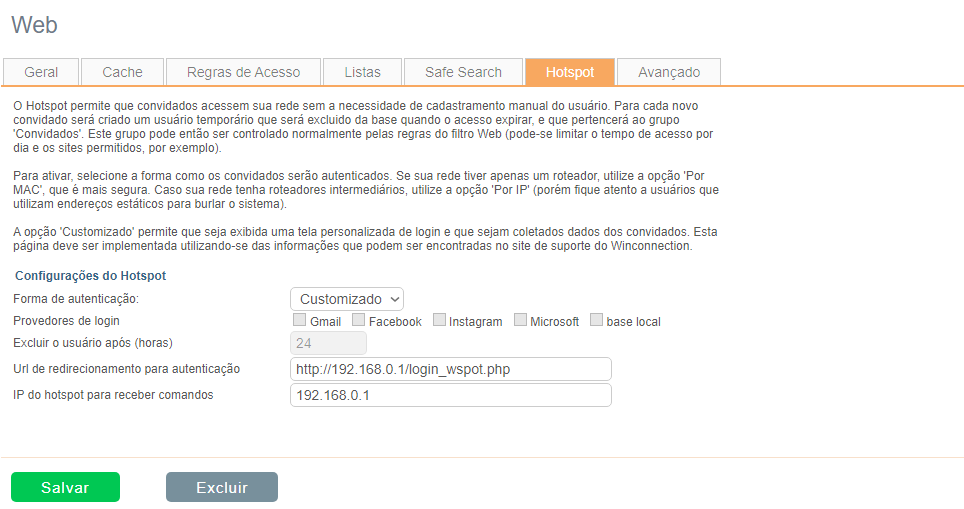The image size is (964, 509).
Task: Open the Geral tab
Action: point(41,72)
